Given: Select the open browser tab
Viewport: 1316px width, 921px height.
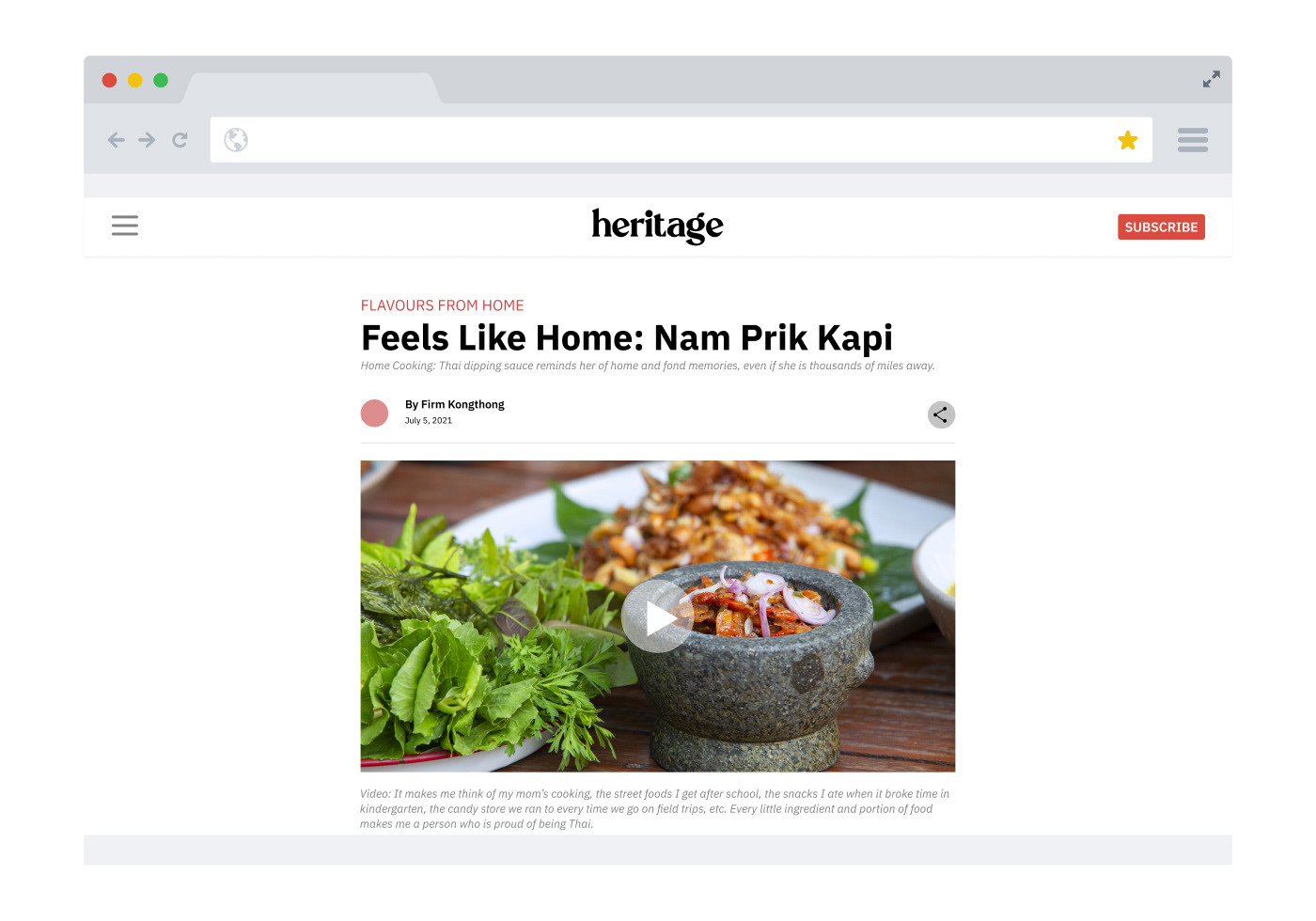Looking at the screenshot, I should coord(311,88).
